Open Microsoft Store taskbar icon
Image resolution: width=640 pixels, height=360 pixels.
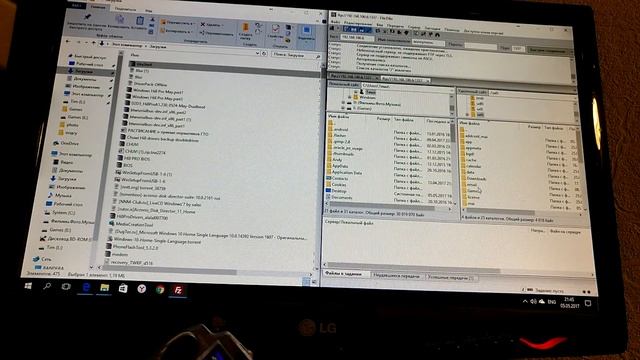(x=123, y=289)
